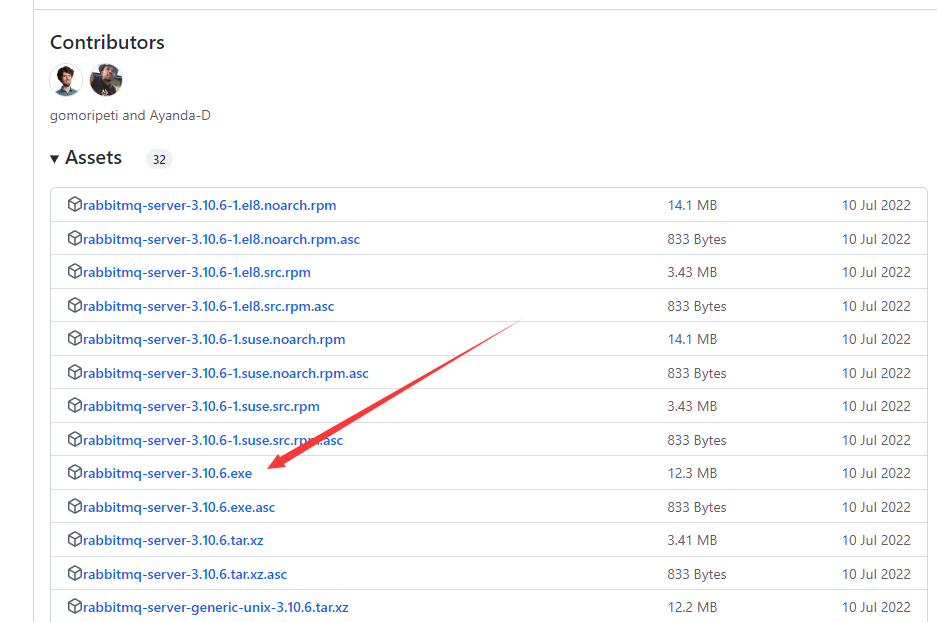Click package icon beside 3.10.6-1.suse.src.rpm
This screenshot has height=622, width=937.
(75, 405)
